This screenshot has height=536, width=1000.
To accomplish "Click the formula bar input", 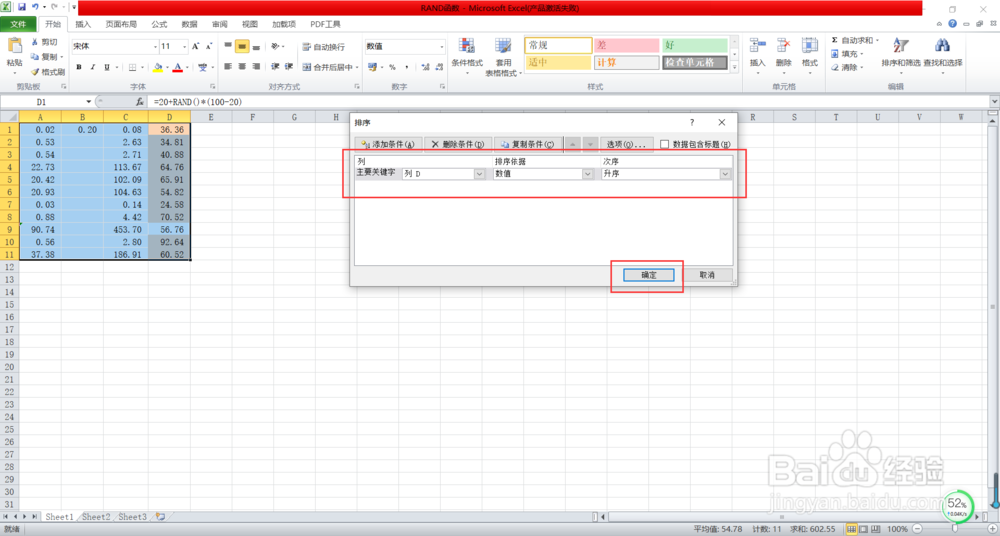I will tap(568, 101).
